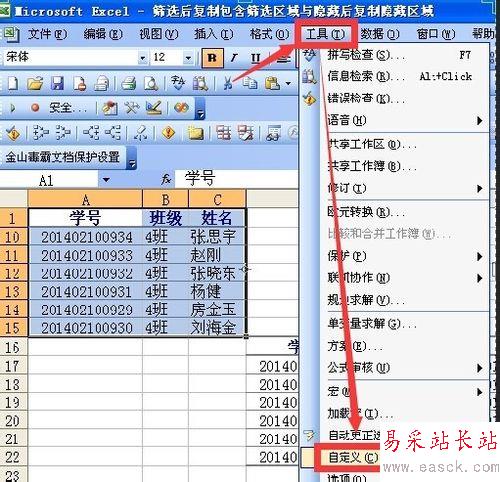The width and height of the screenshot is (500, 482).
Task: Toggle Italic formatting
Action: tap(234, 58)
